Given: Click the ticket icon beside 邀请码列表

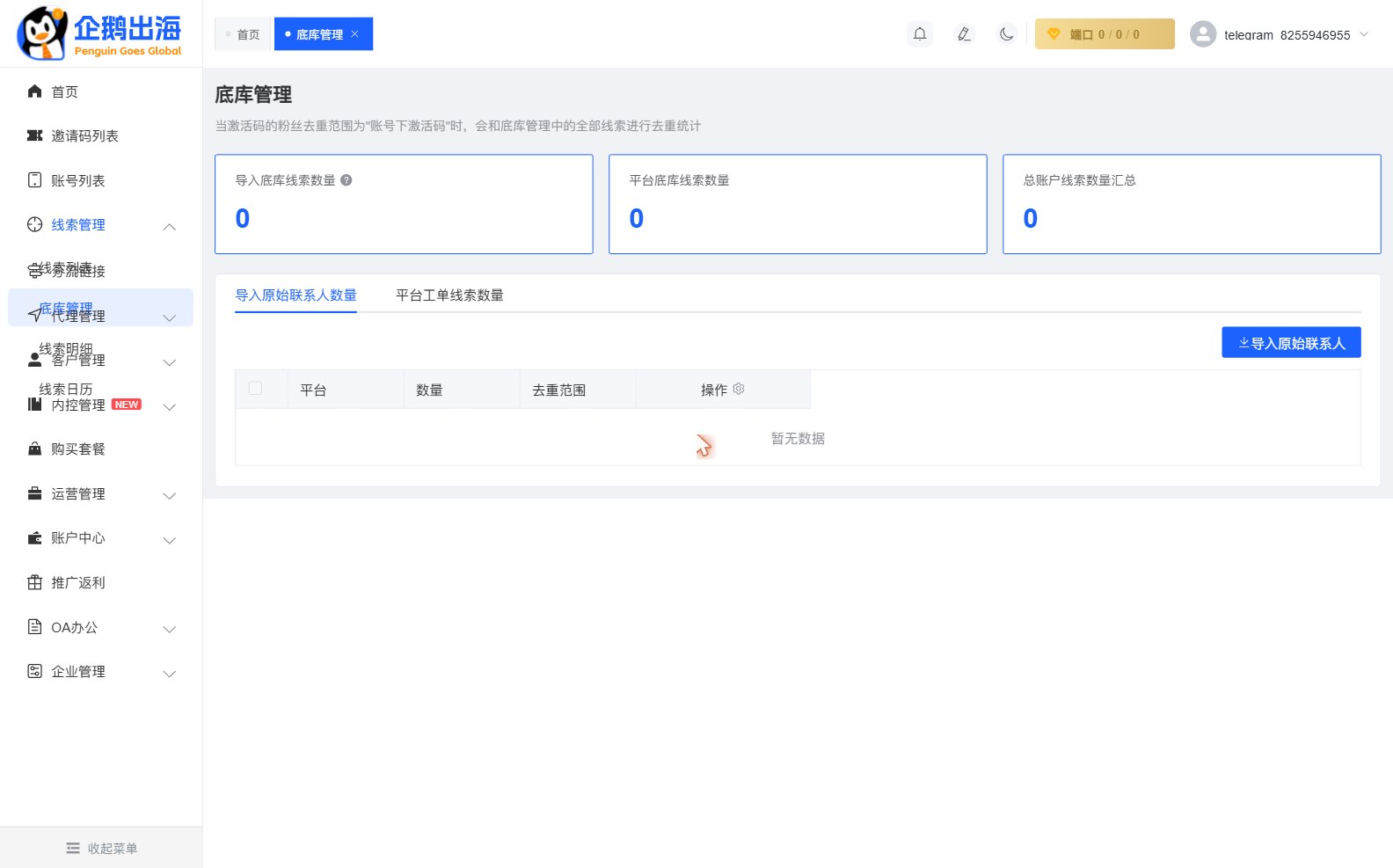Looking at the screenshot, I should point(35,135).
